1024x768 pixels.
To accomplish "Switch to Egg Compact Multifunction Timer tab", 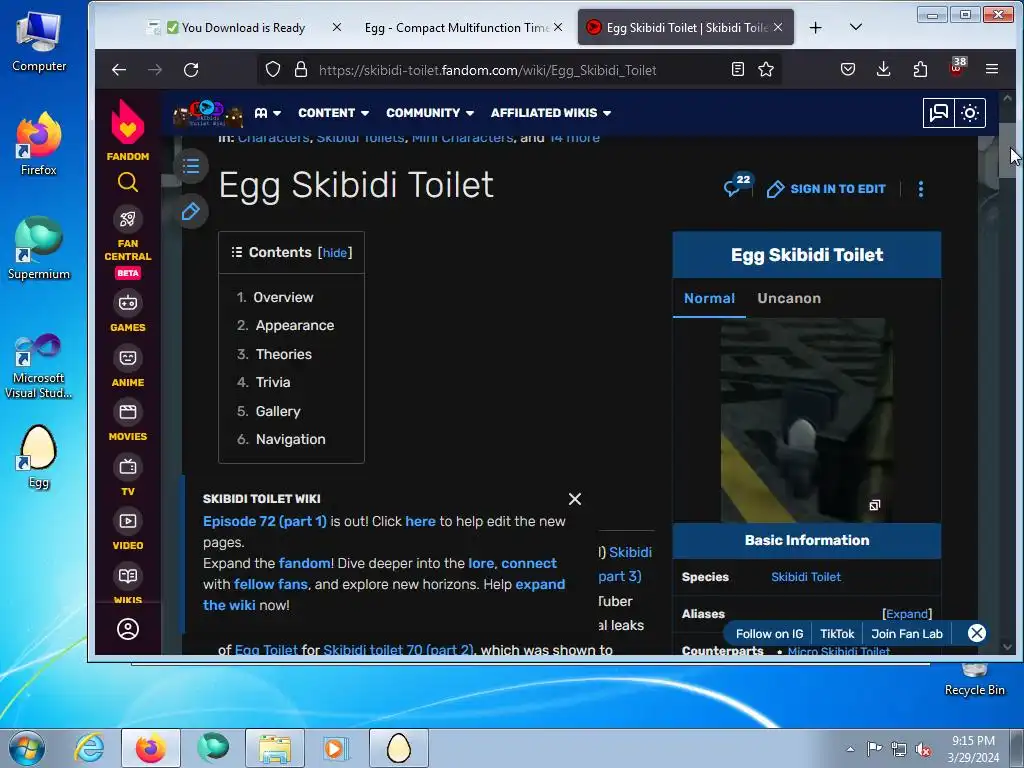I will (x=456, y=27).
